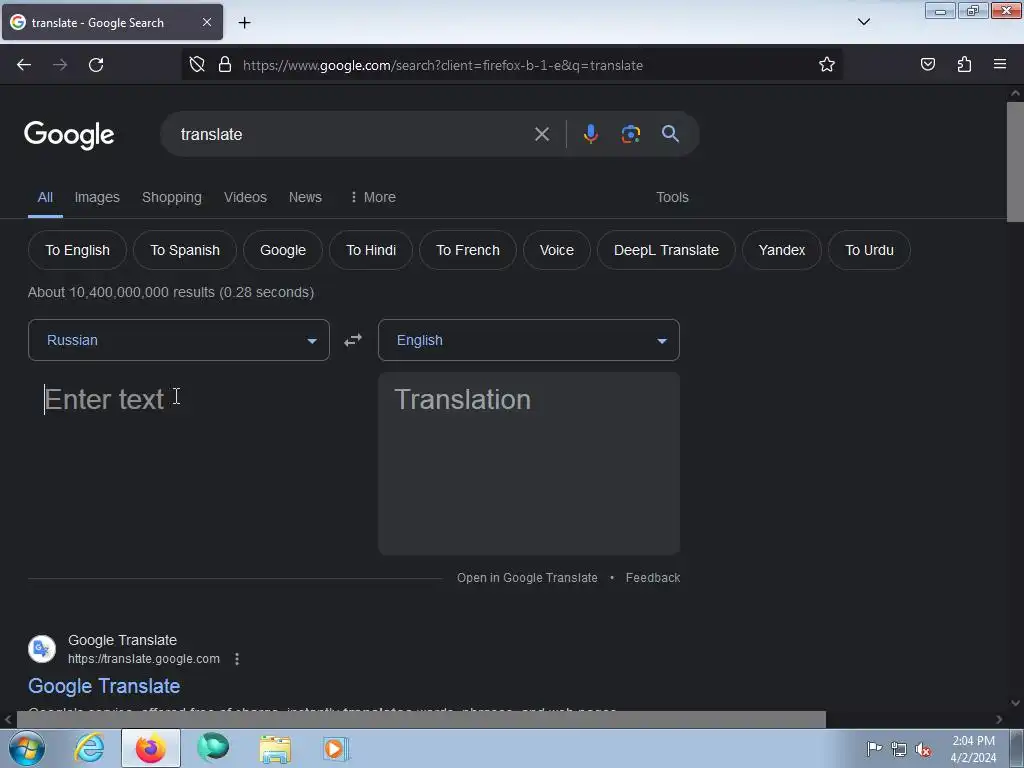Switch to the Videos tab
Image resolution: width=1024 pixels, height=768 pixels.
pos(245,197)
